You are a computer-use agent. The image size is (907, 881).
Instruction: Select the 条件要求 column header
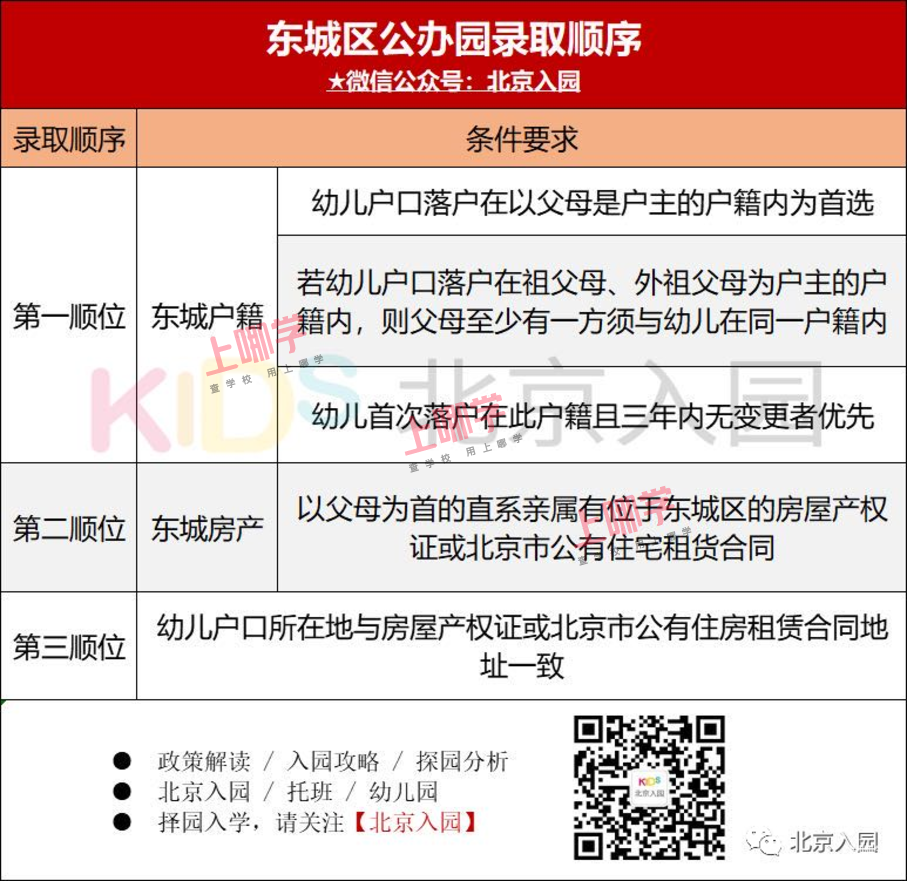(521, 139)
